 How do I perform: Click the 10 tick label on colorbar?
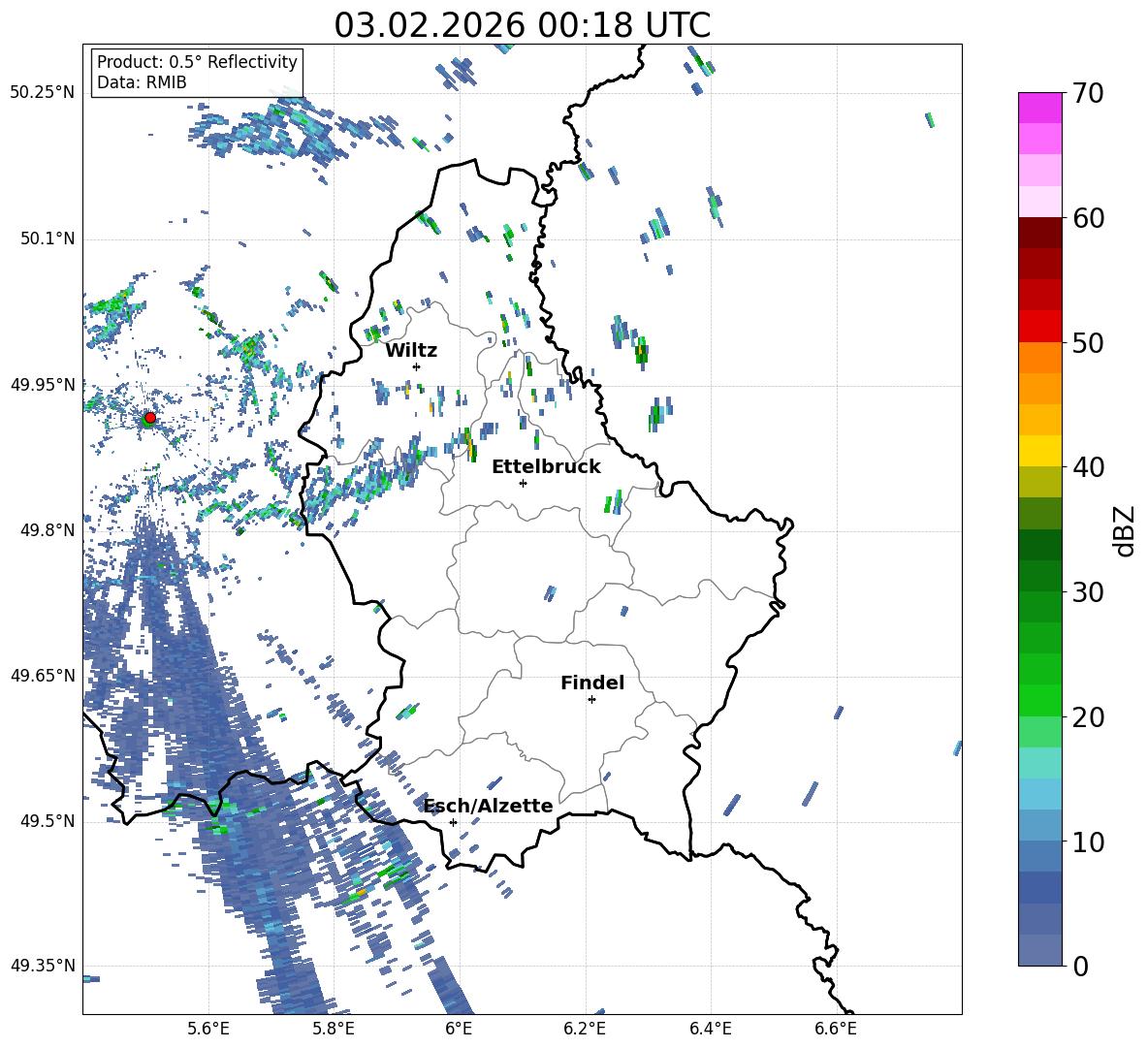[1088, 842]
